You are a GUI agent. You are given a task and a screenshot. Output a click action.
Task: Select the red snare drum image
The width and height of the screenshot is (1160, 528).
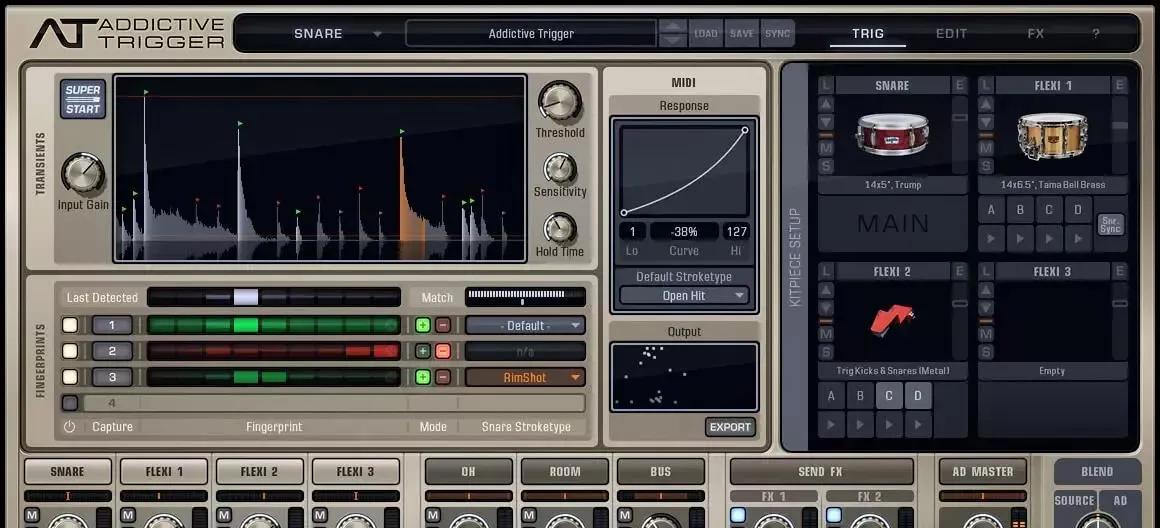tap(892, 135)
